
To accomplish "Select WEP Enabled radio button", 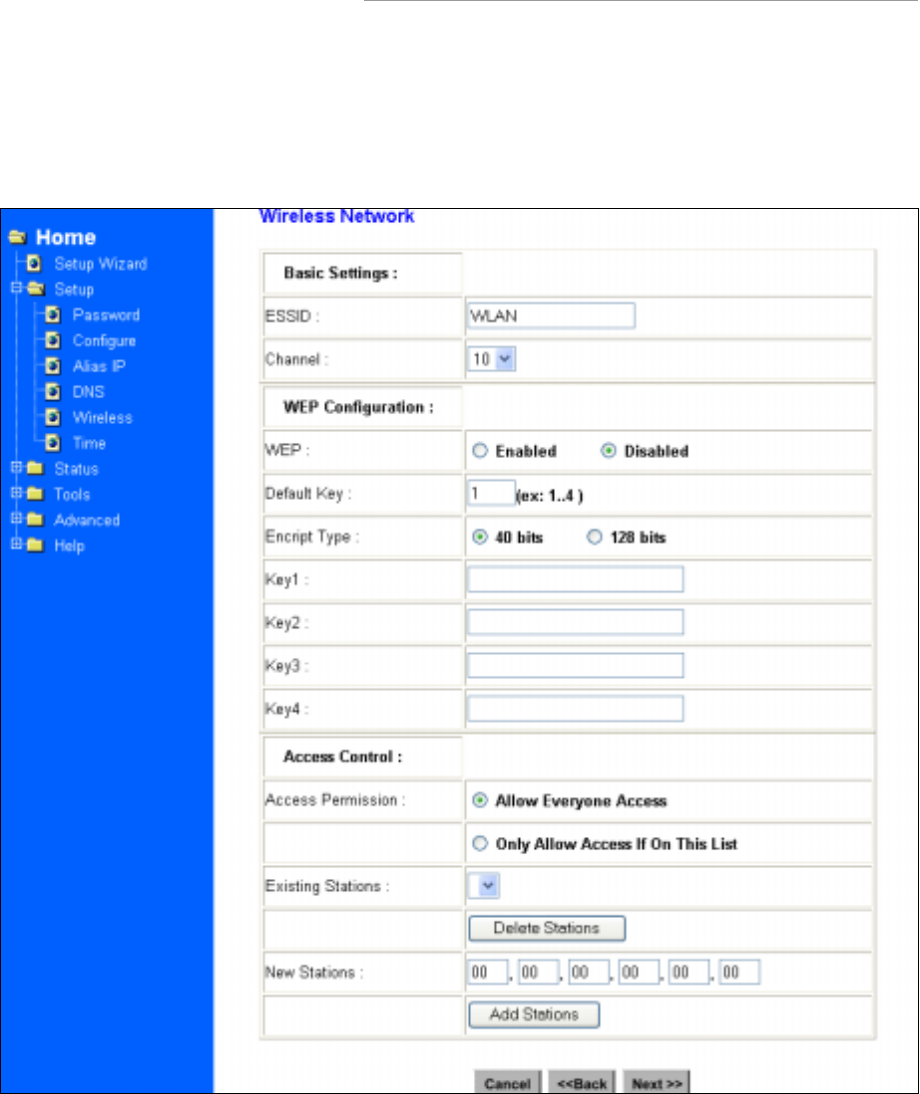I will [480, 451].
